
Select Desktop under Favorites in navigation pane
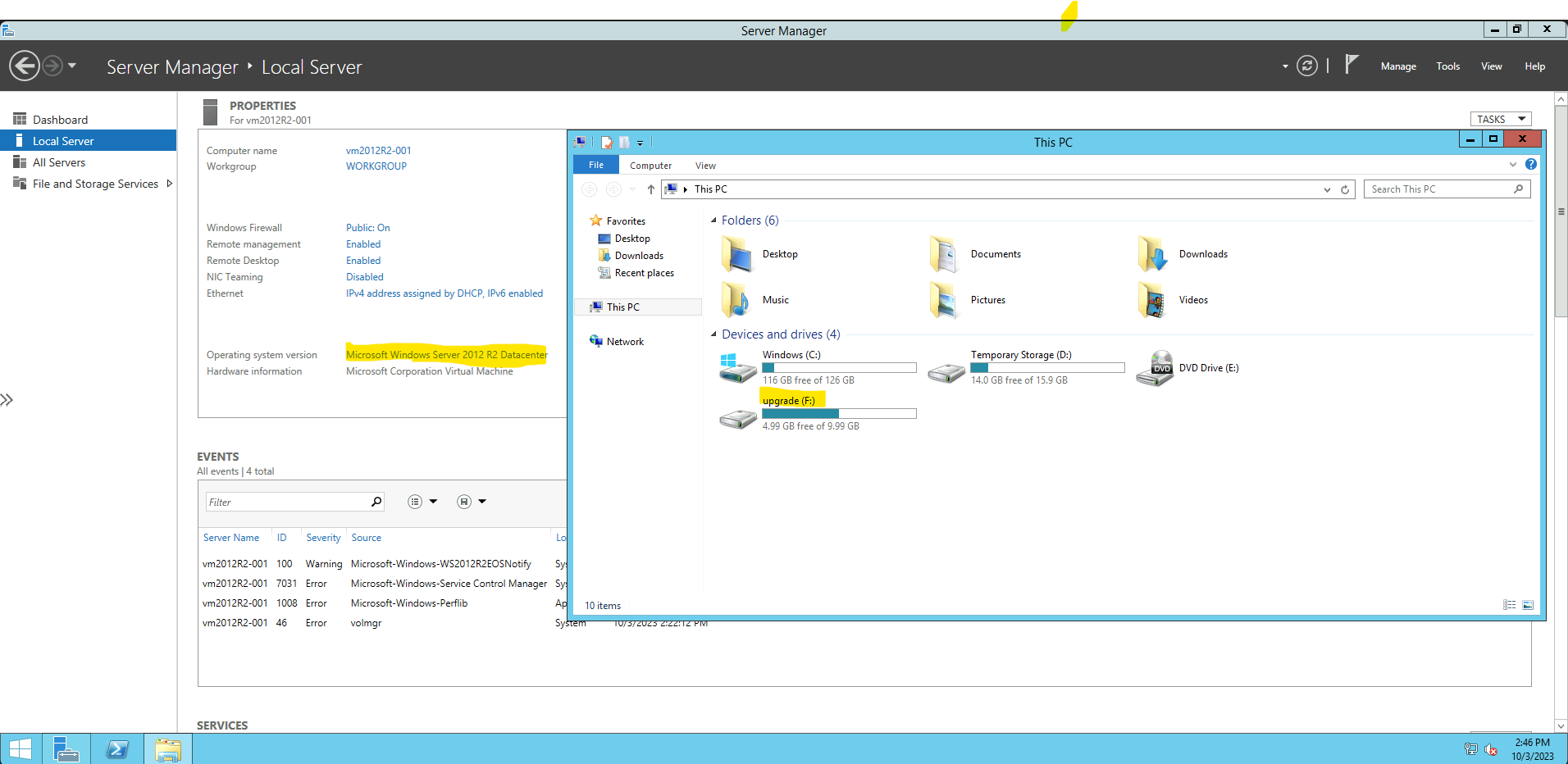click(631, 239)
